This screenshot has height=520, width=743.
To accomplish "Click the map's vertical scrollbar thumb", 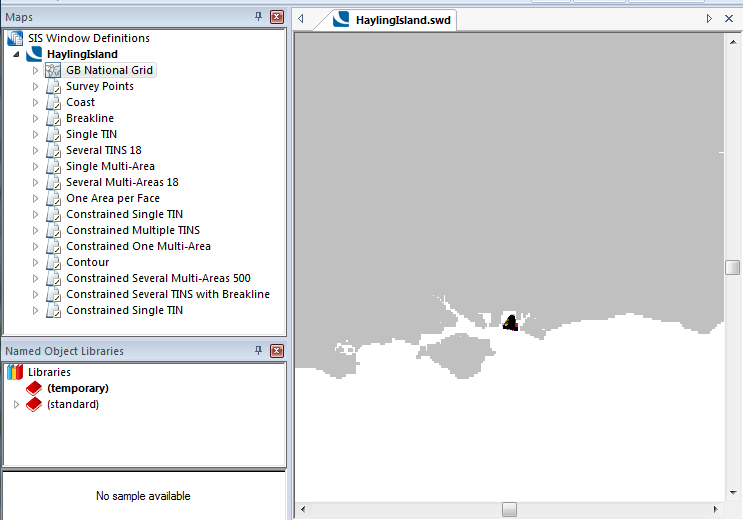I will pos(732,267).
